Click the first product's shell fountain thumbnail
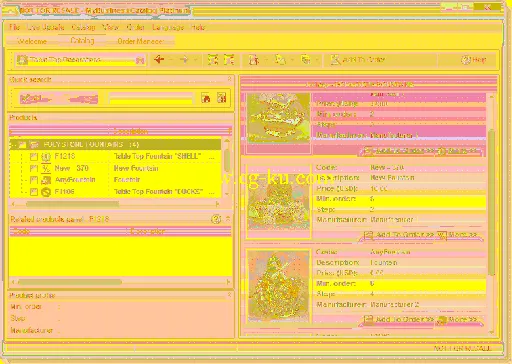This screenshot has width=512, height=364. coord(279,118)
